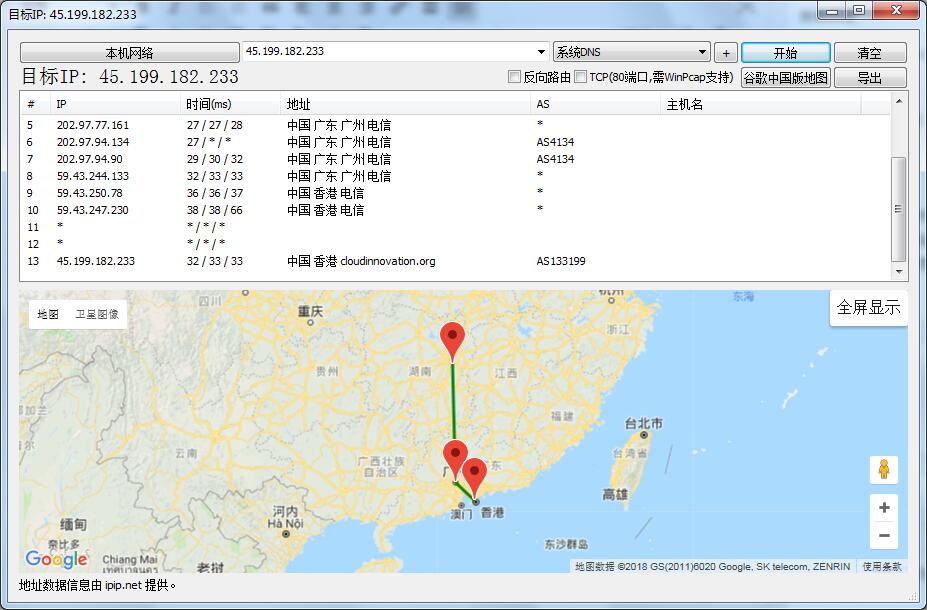Enable the 反向路由 checkbox

(515, 77)
